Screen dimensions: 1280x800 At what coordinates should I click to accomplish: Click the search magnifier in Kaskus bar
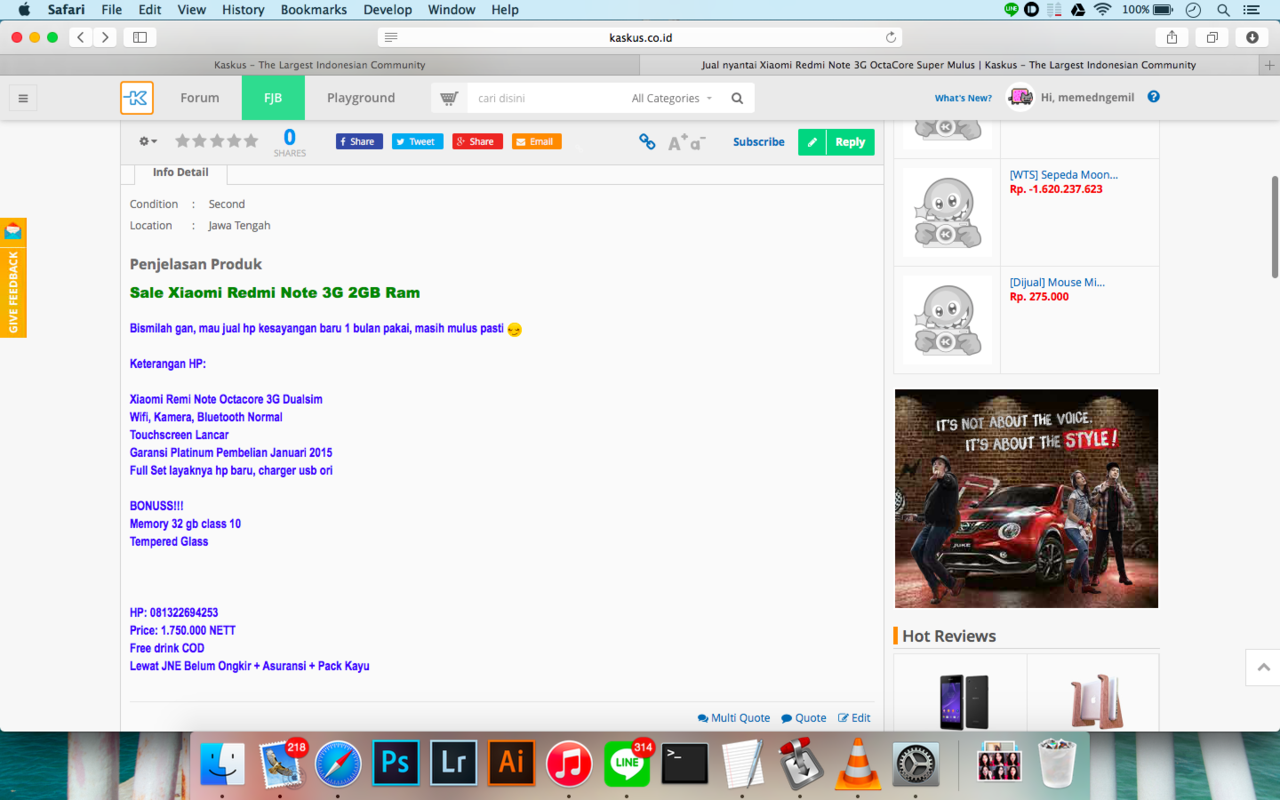[737, 98]
